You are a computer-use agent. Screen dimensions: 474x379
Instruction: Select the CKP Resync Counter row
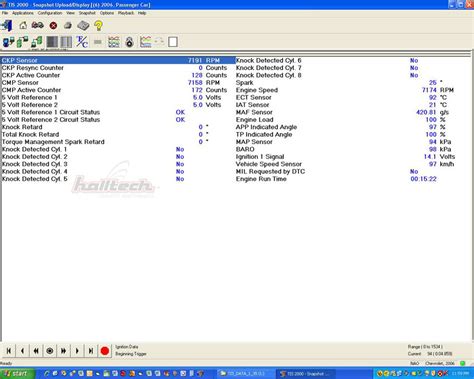pyautogui.click(x=118, y=68)
